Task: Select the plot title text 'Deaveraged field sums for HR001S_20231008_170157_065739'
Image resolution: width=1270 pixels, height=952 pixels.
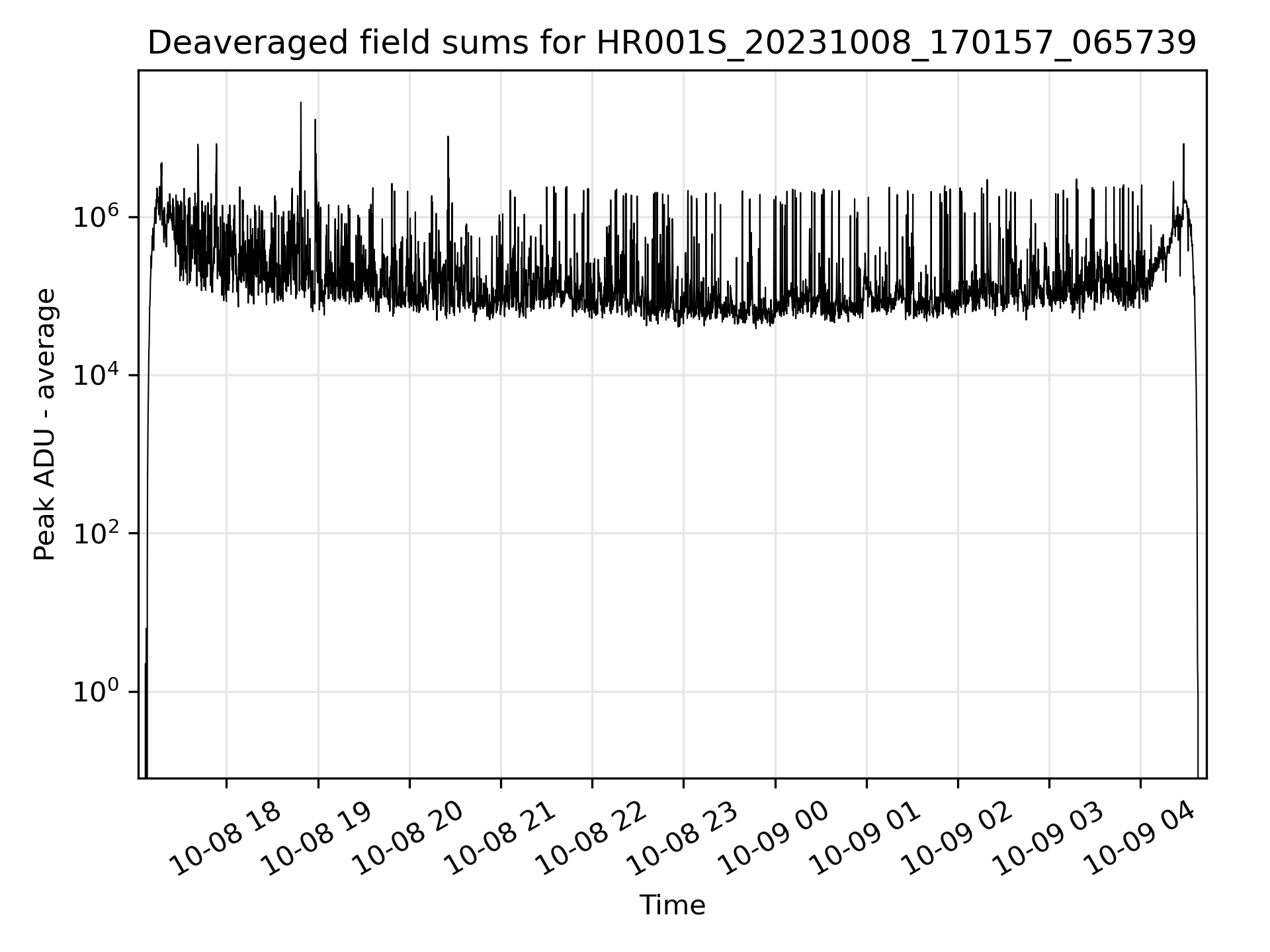Action: 672,44
